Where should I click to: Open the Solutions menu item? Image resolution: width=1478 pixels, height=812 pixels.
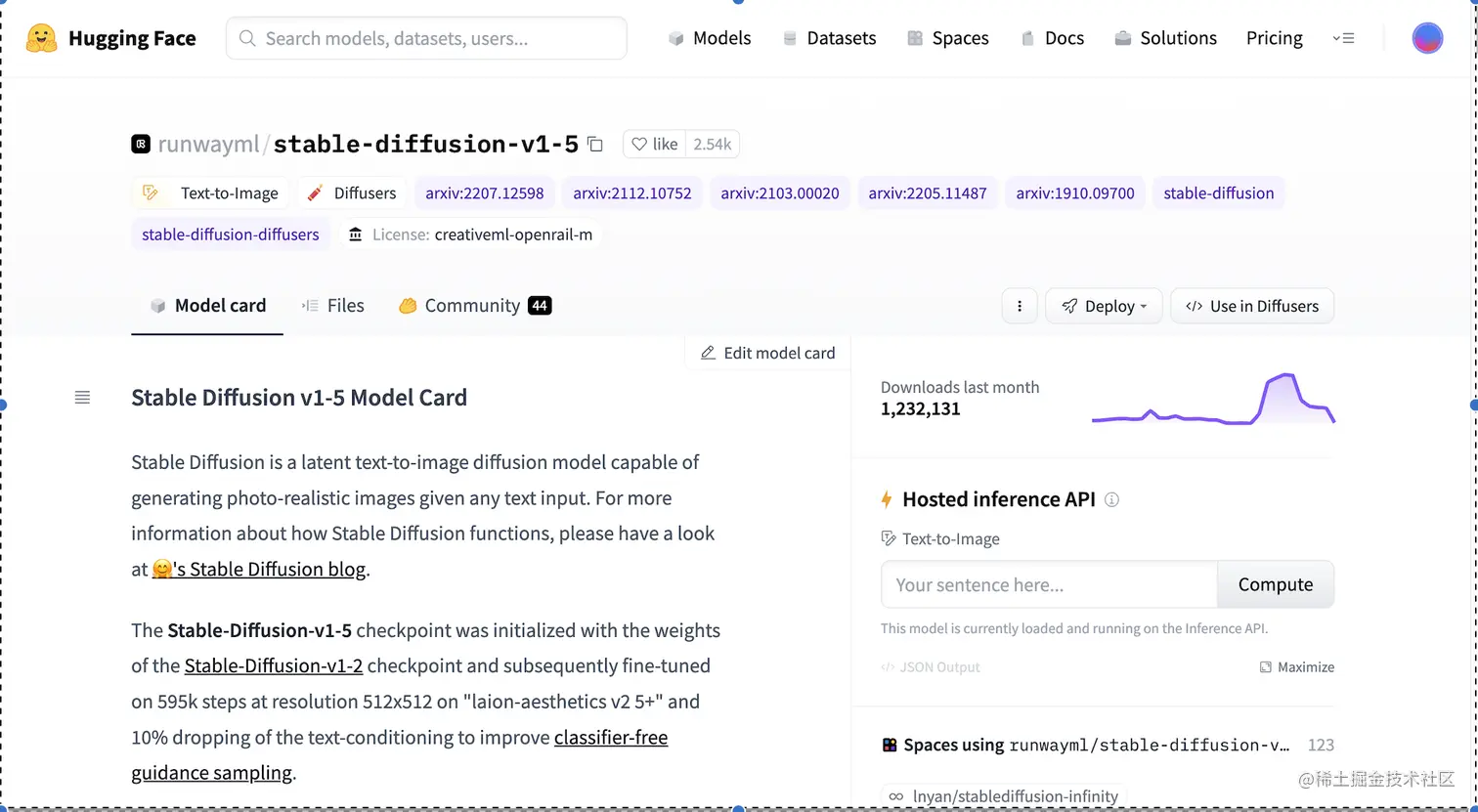(1165, 38)
